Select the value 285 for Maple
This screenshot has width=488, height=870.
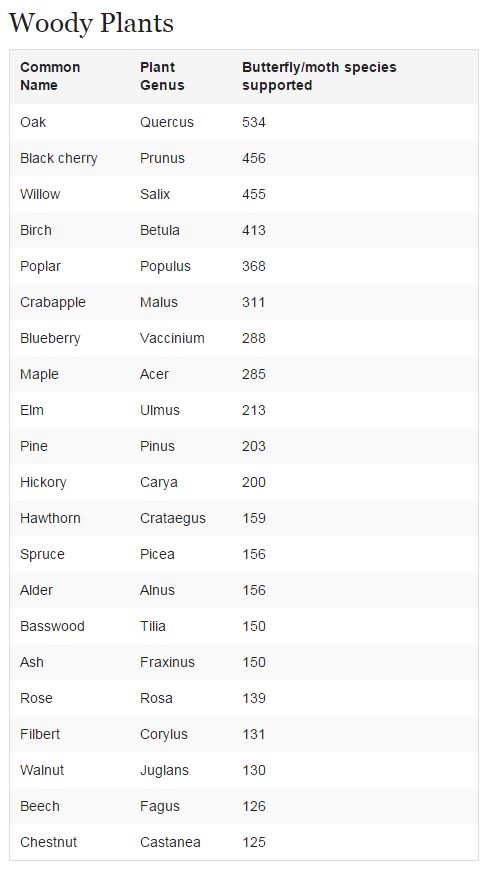click(x=254, y=374)
